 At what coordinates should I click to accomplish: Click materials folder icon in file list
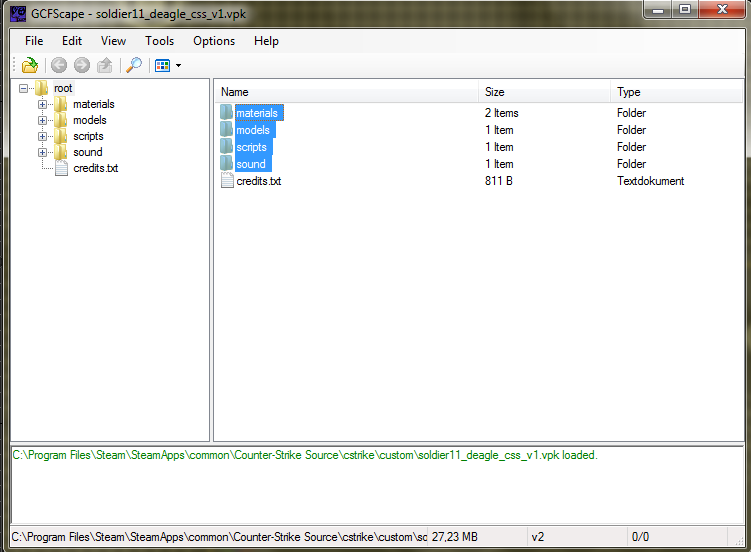(x=227, y=113)
